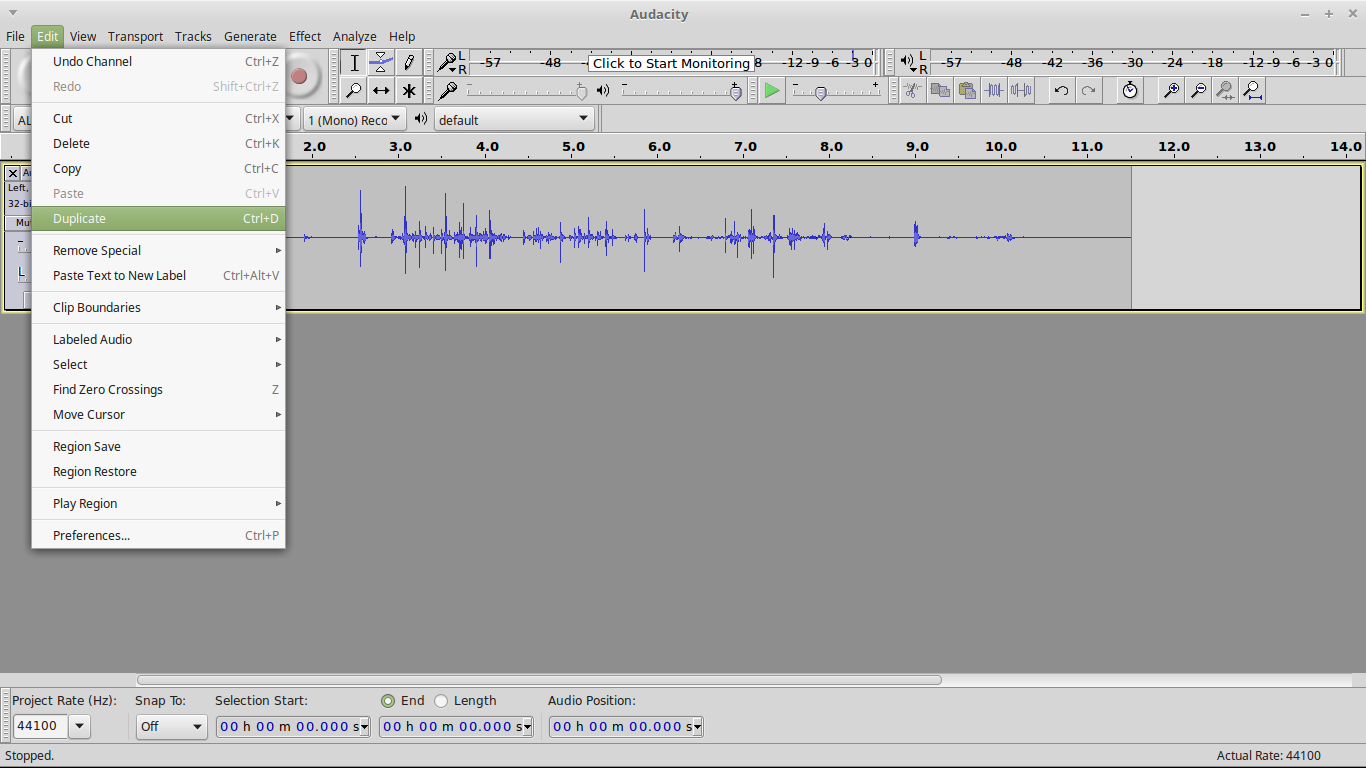This screenshot has height=768, width=1366.
Task: Click the Fit Selection zoom icon
Action: (1225, 91)
